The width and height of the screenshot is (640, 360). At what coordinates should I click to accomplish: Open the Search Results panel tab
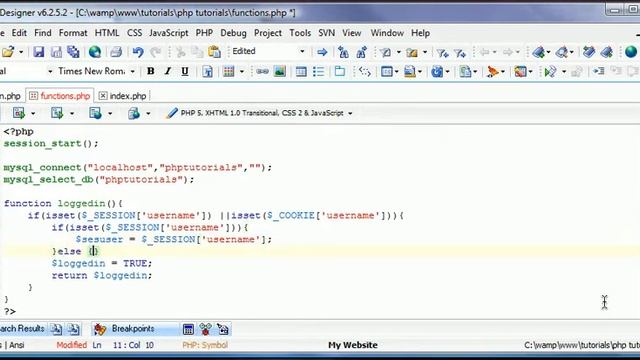click(22, 329)
